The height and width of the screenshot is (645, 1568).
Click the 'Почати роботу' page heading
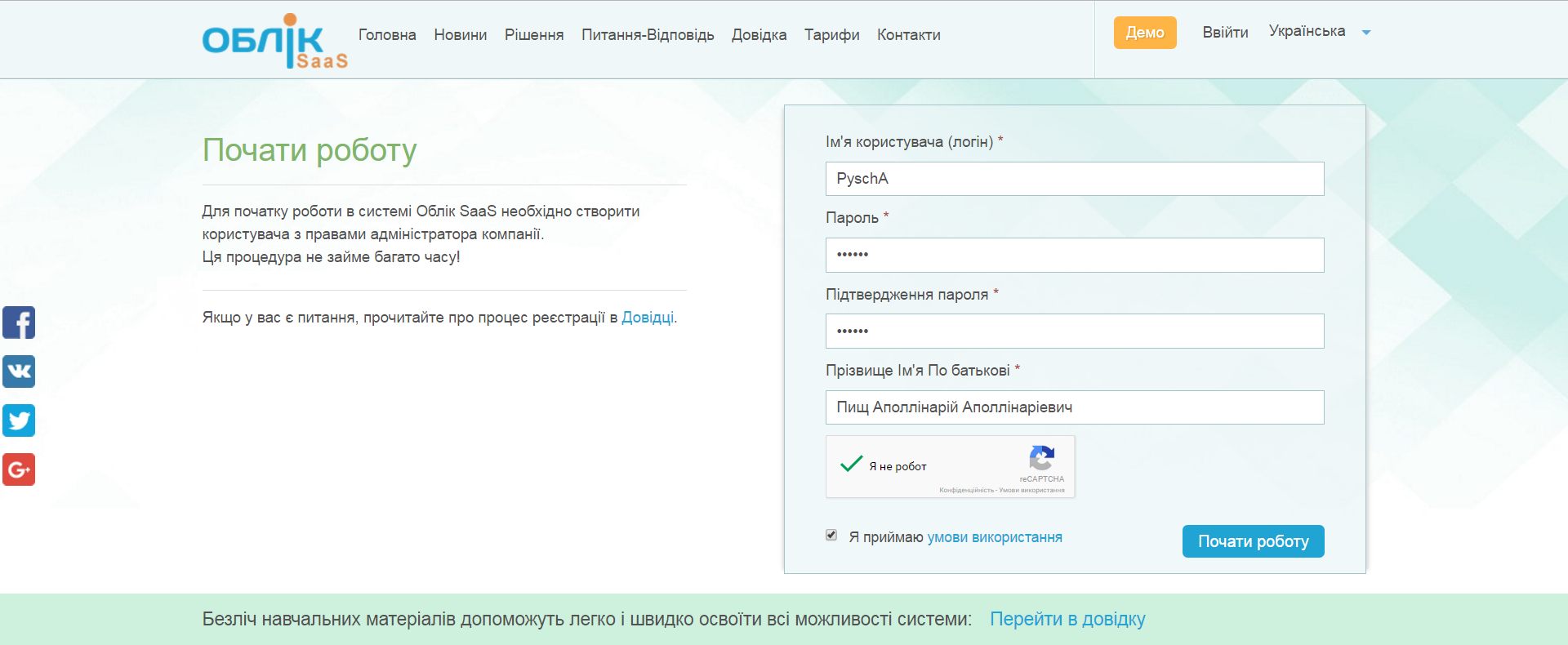point(310,150)
